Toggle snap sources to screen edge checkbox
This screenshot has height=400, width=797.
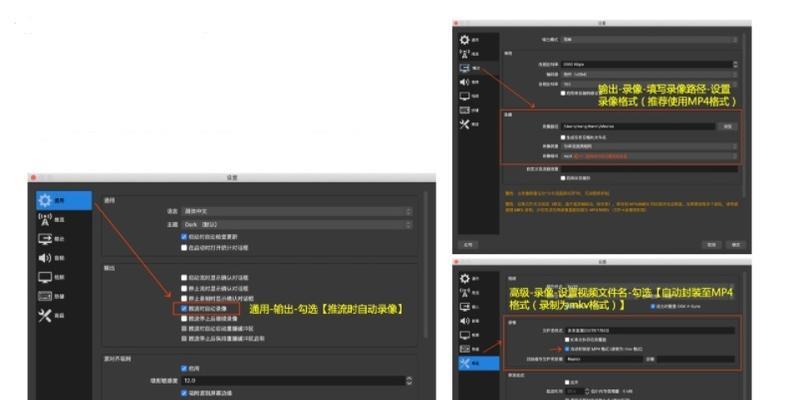tap(184, 393)
